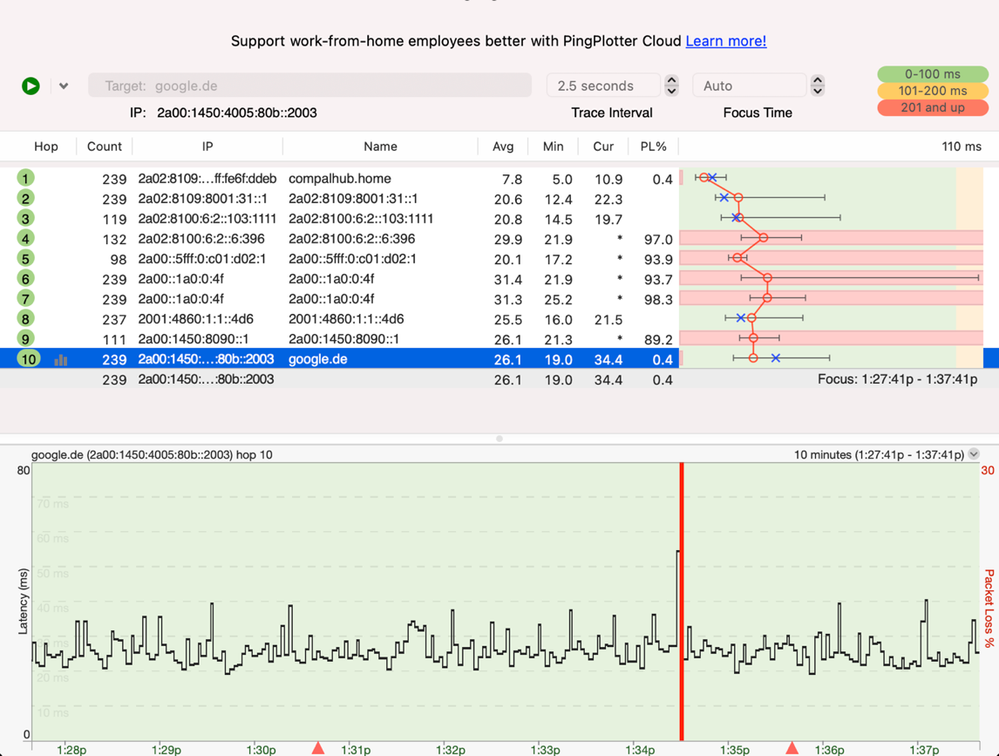Click the google.de name in hop 10
The image size is (999, 756).
318,359
